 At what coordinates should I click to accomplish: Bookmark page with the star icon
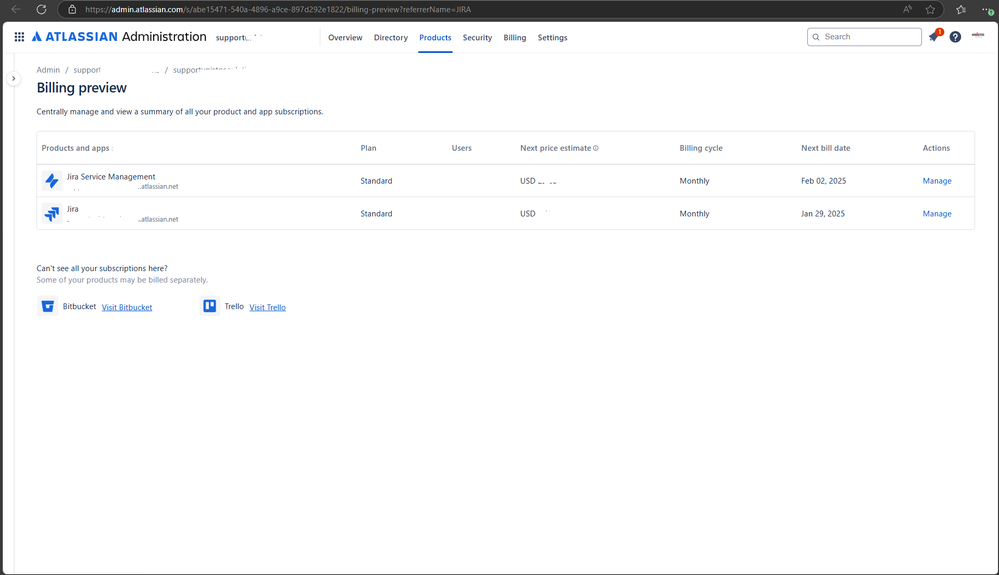[x=930, y=10]
